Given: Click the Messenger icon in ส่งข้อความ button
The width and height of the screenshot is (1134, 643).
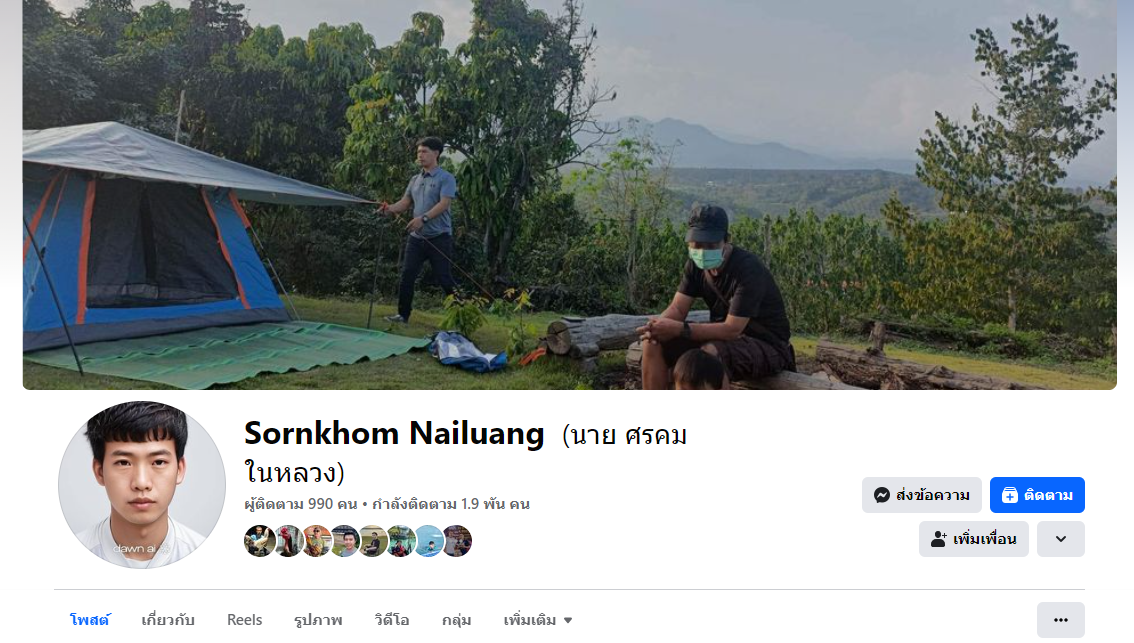Looking at the screenshot, I should click(x=881, y=495).
